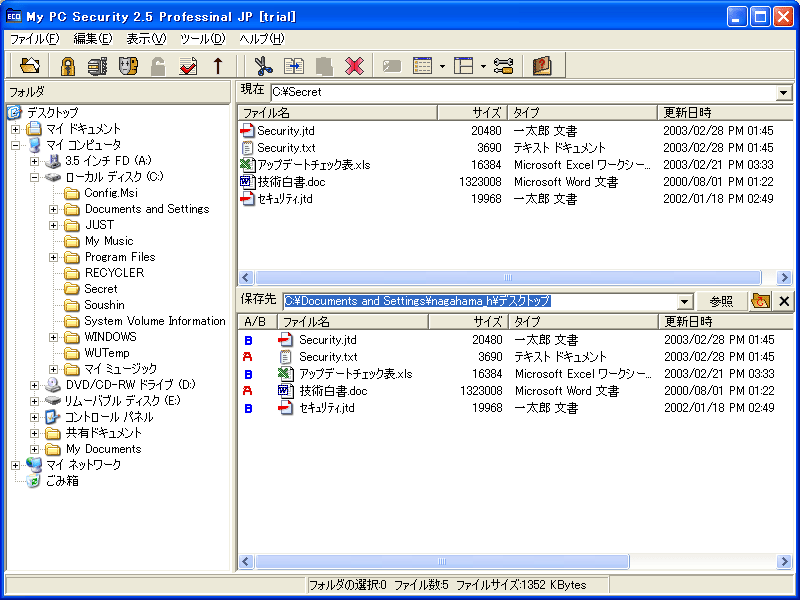Select the My Music folder in the tree
This screenshot has height=600, width=800.
(x=109, y=241)
